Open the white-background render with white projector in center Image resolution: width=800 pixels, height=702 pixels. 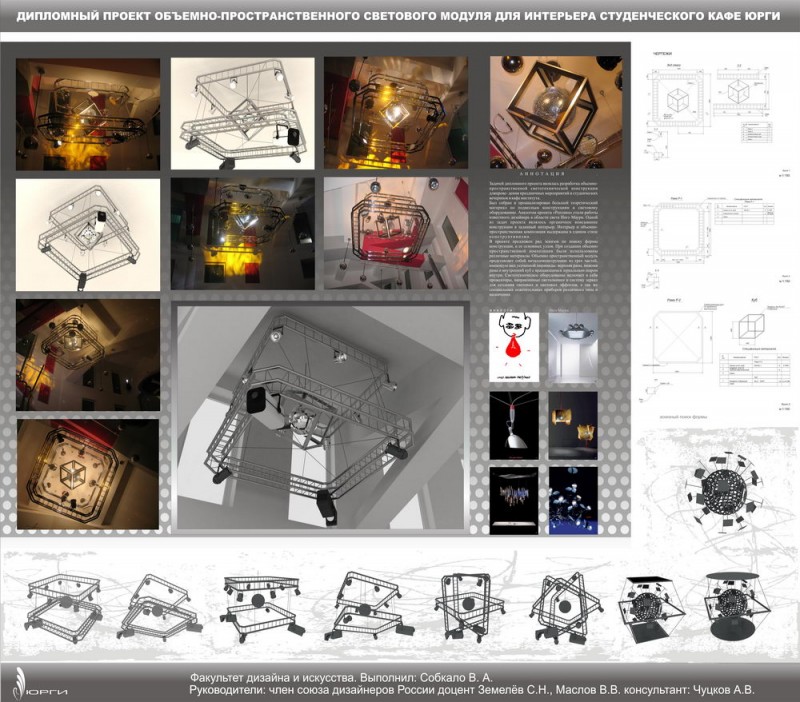(88, 235)
